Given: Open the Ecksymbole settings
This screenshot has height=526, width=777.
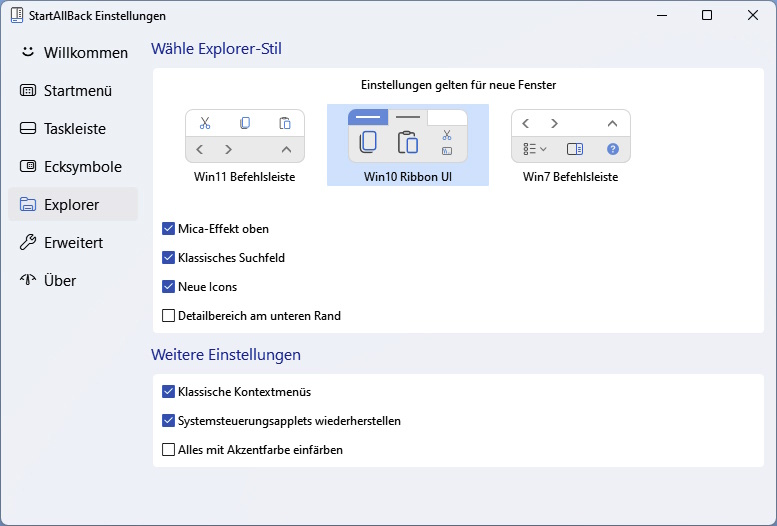Looking at the screenshot, I should (x=73, y=167).
